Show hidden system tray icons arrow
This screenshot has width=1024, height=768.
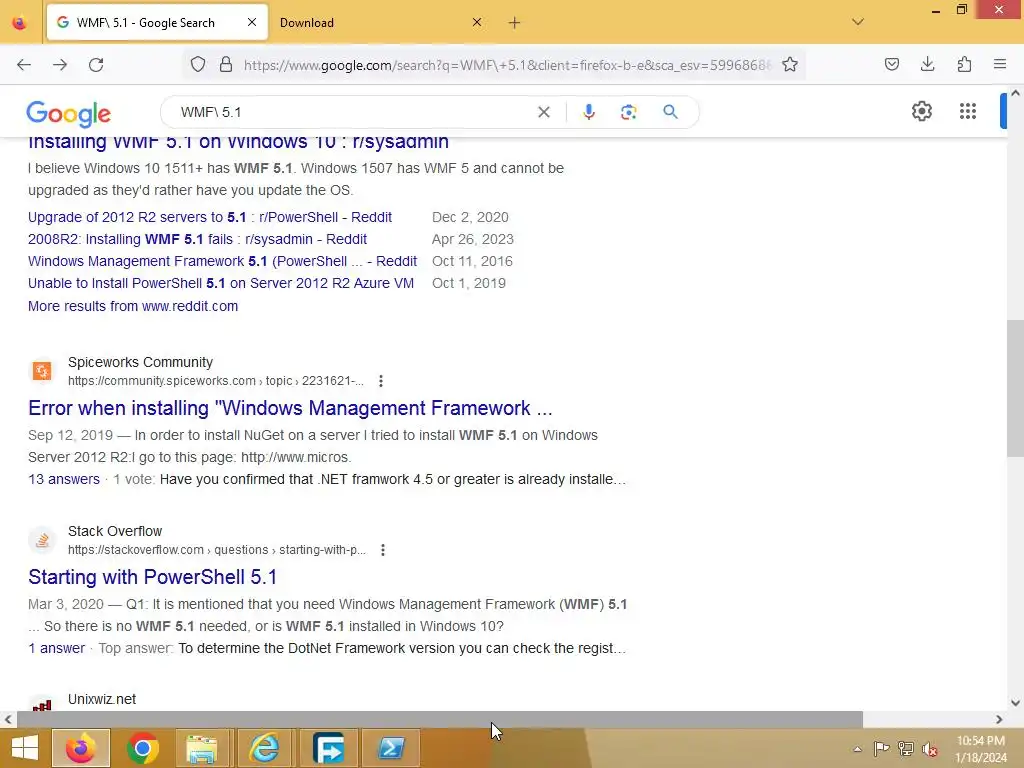click(857, 749)
